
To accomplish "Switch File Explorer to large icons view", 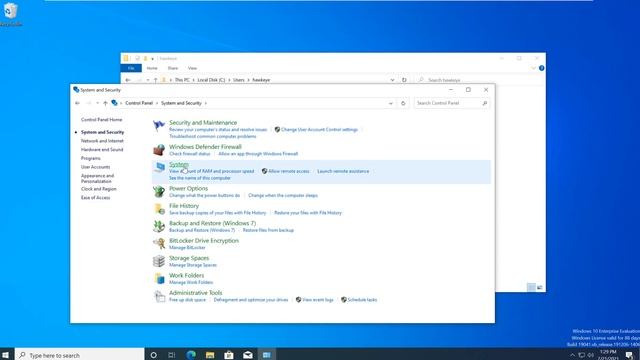I will [x=540, y=287].
